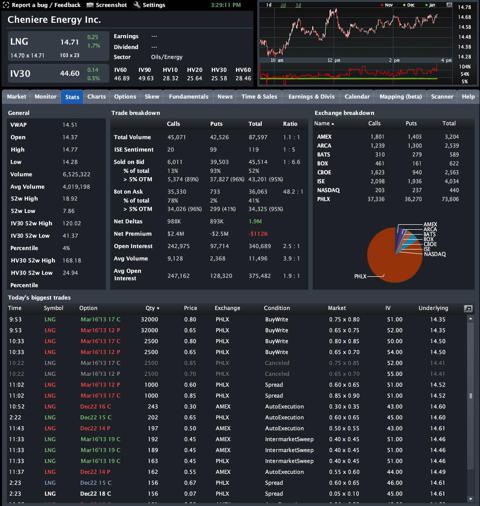Click the pop-out icon above the trades table
480x506 pixels.
[x=468, y=309]
